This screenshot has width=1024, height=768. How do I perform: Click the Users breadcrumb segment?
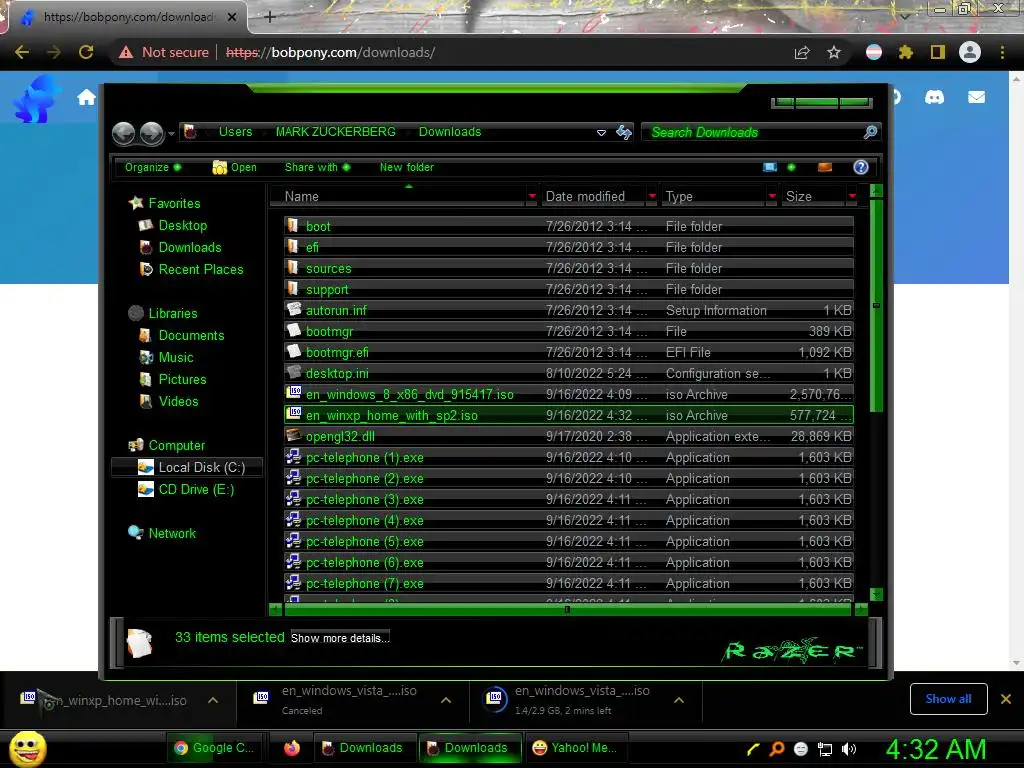(x=235, y=132)
